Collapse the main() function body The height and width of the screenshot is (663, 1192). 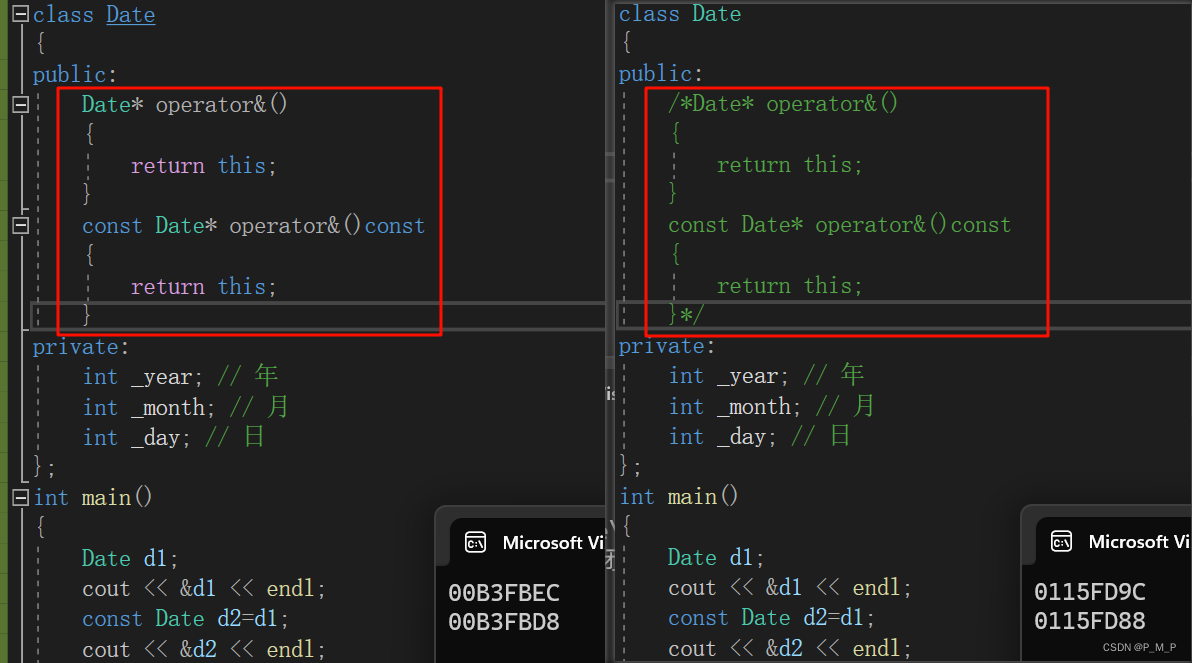pos(20,497)
